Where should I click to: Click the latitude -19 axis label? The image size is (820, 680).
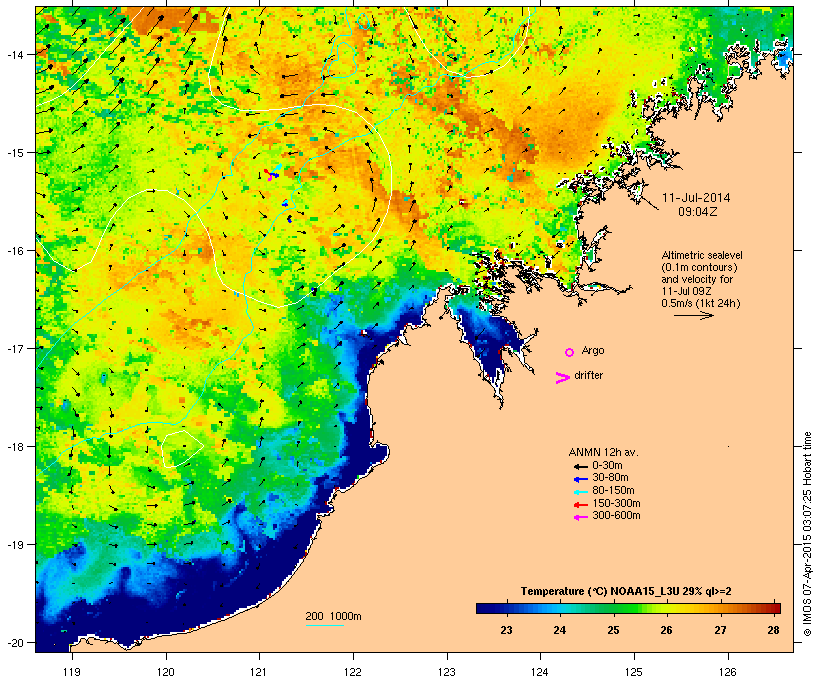(15, 545)
